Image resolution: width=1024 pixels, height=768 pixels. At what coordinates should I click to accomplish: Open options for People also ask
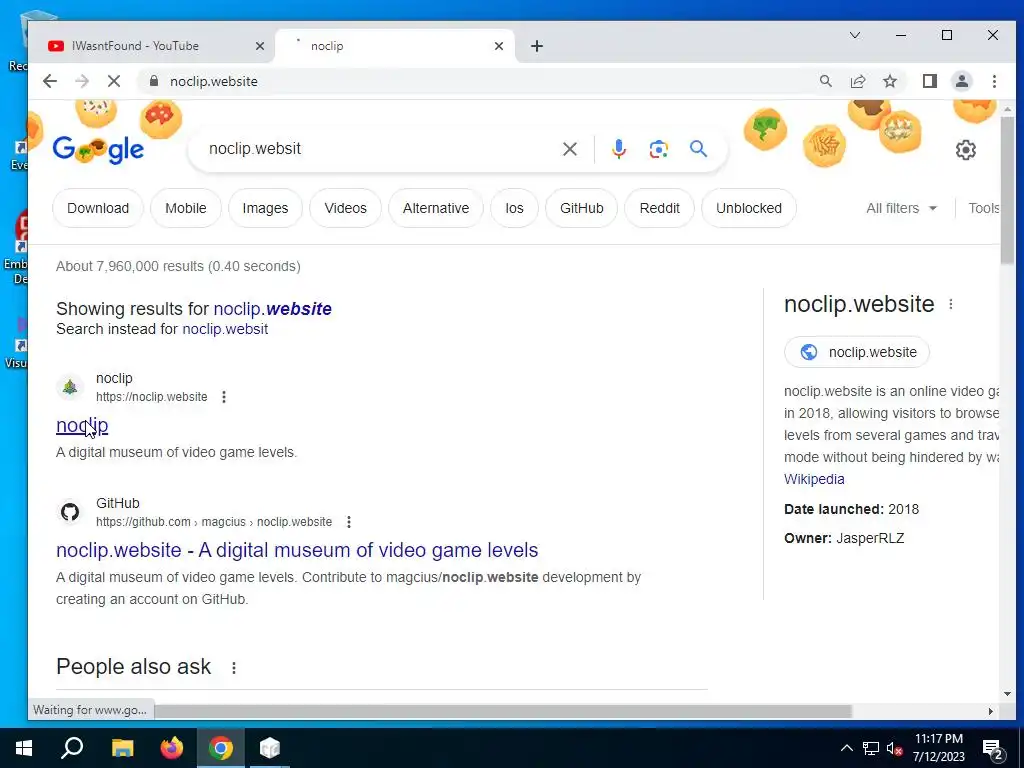pos(234,667)
